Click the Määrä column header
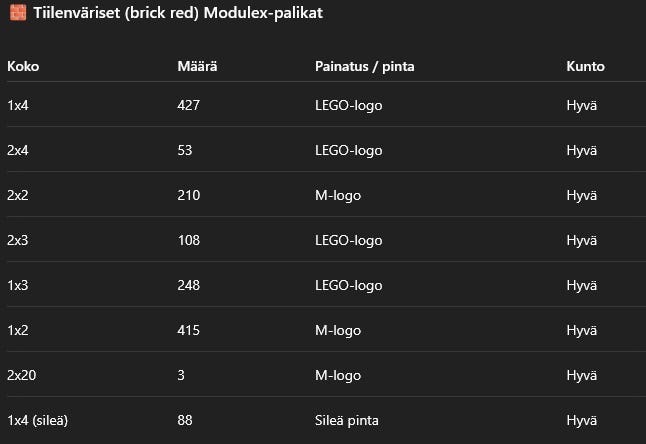 (x=197, y=66)
